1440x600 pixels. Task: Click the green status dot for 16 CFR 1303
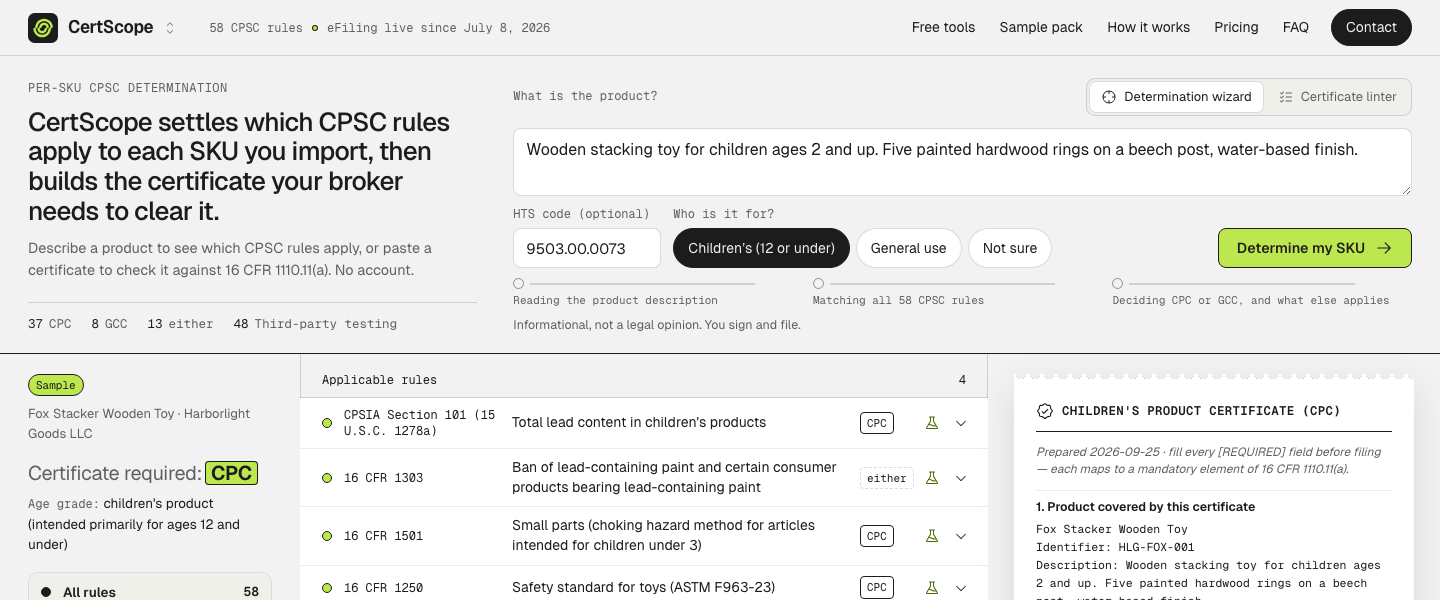(x=327, y=478)
